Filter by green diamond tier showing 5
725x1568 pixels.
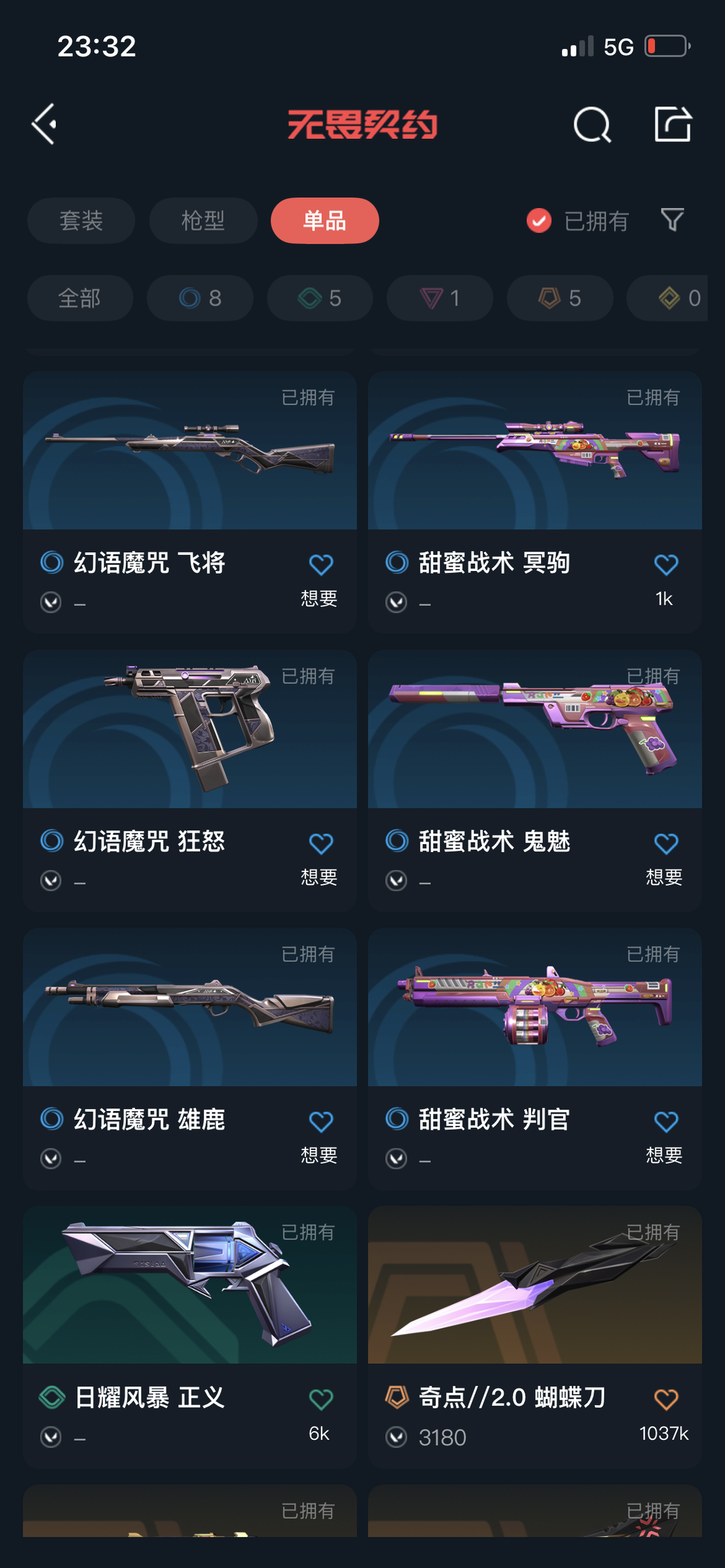(x=320, y=298)
